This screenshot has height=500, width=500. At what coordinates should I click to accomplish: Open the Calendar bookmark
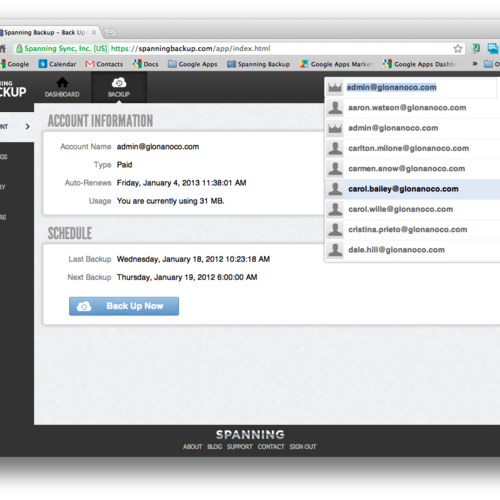coord(57,64)
